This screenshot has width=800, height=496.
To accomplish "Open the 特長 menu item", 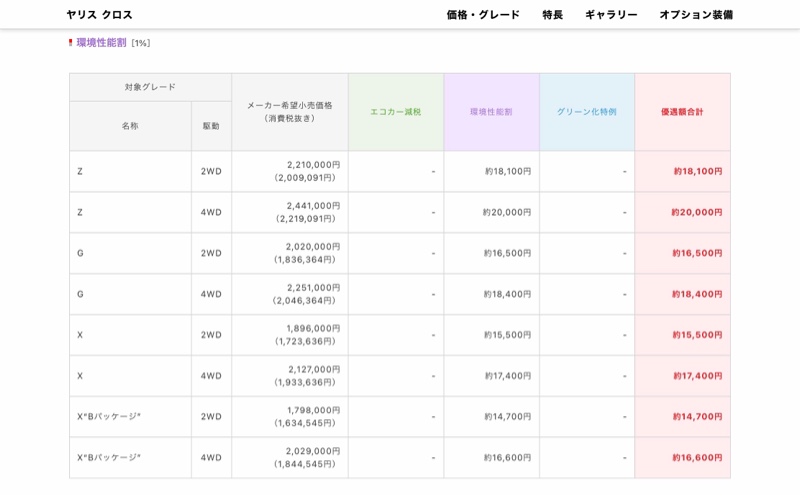I will click(552, 15).
